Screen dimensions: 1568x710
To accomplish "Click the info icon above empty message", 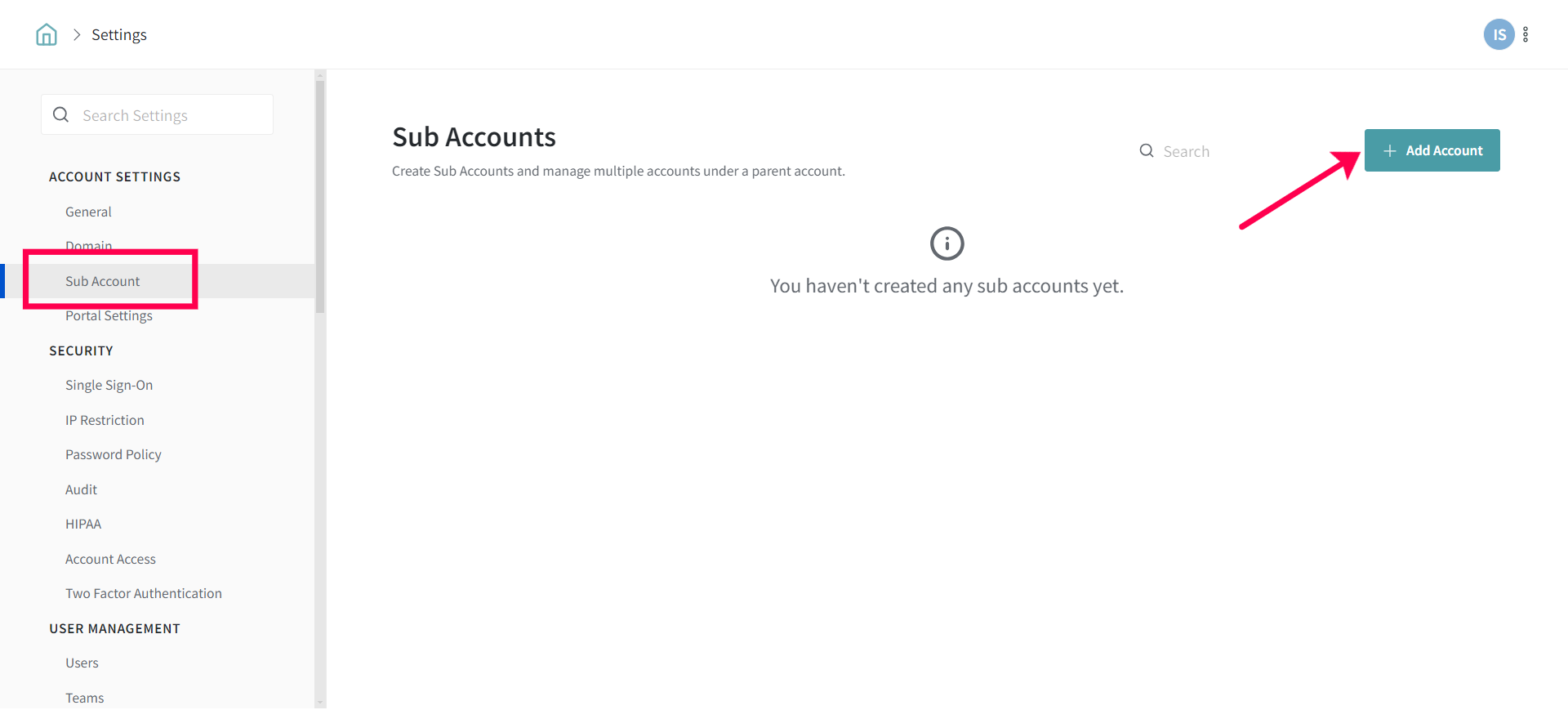I will coord(947,243).
